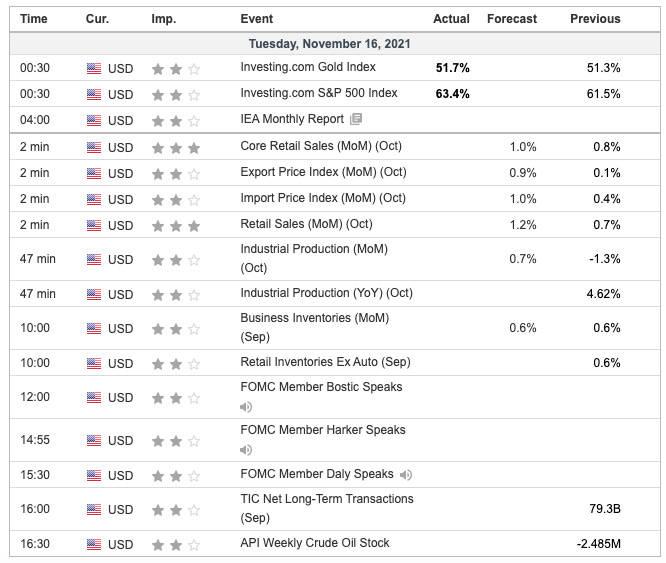Image resolution: width=666 pixels, height=563 pixels.
Task: Click previous value 4.62% for Industrial Production YoY
Action: [604, 294]
